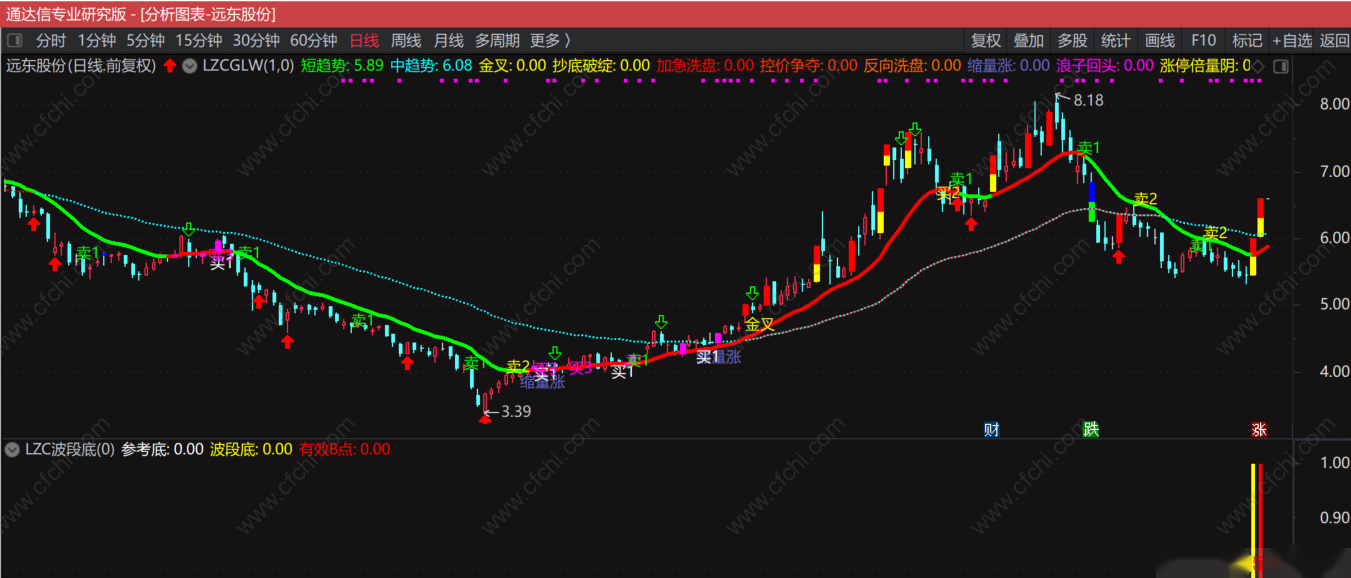Click the 叠加 overlay button

coord(1029,41)
